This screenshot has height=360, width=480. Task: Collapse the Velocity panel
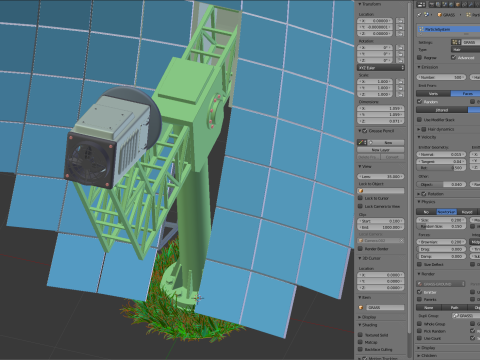[419, 137]
